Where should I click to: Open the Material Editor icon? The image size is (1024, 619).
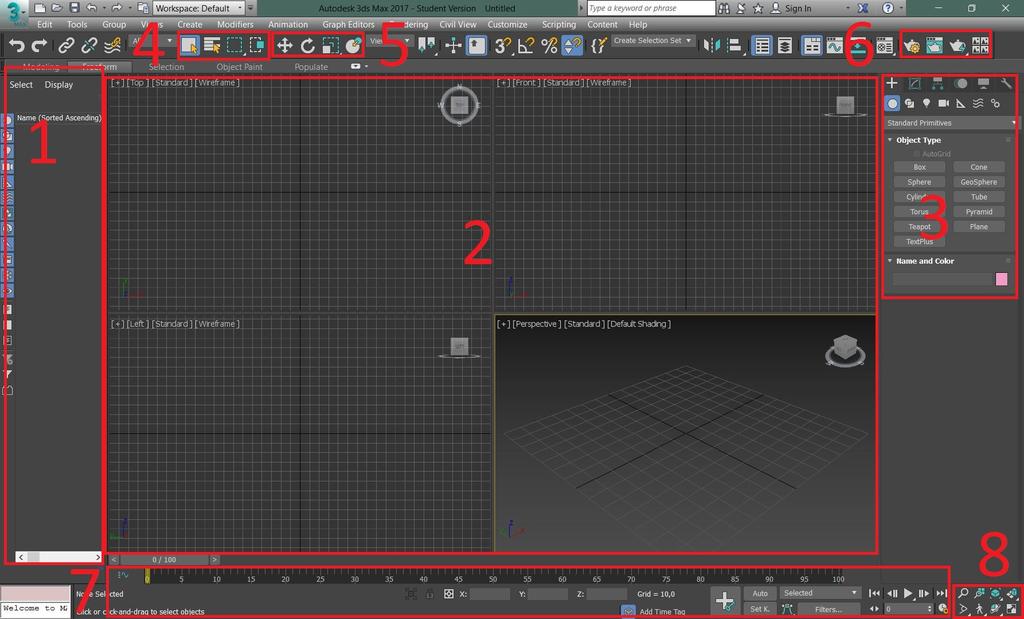point(884,45)
